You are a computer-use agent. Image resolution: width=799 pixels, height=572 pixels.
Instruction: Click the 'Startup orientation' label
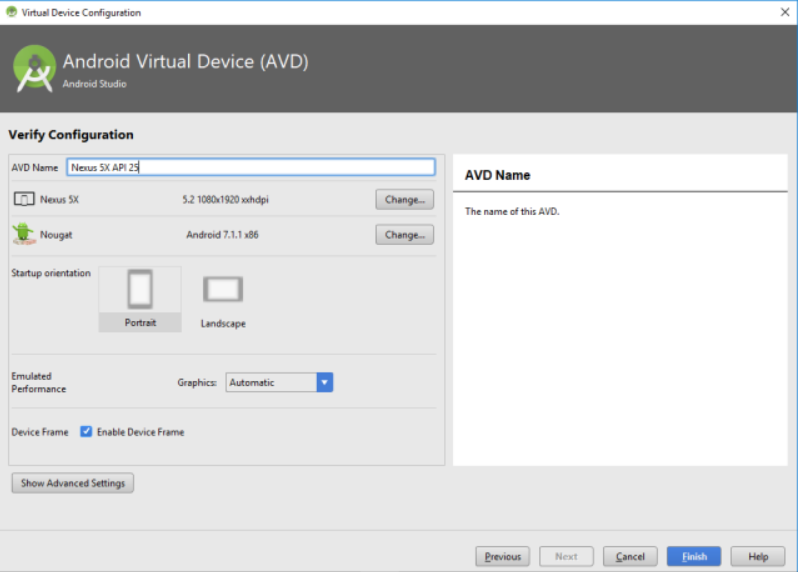pyautogui.click(x=51, y=273)
